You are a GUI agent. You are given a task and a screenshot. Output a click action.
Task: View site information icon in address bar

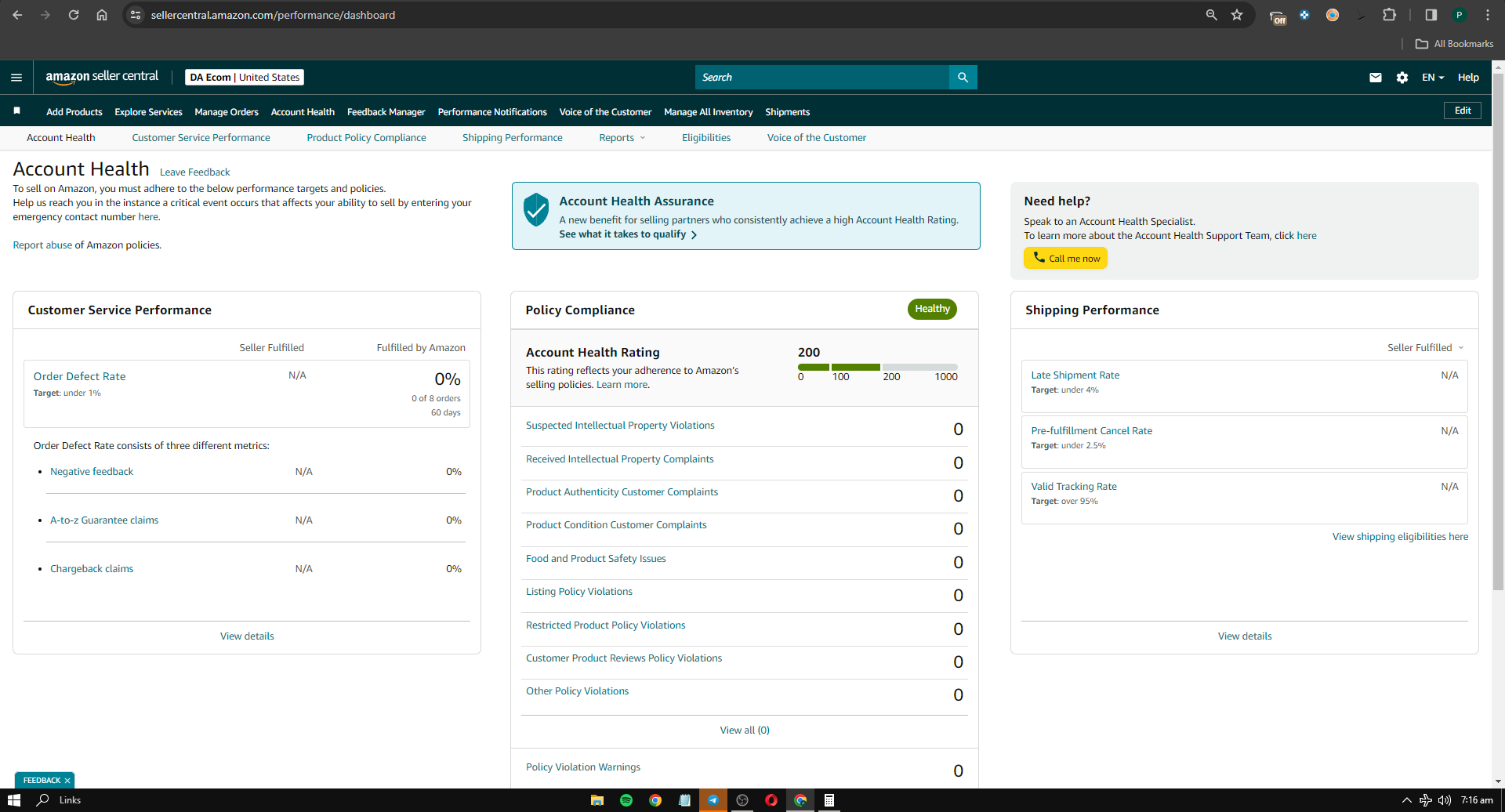pos(136,15)
